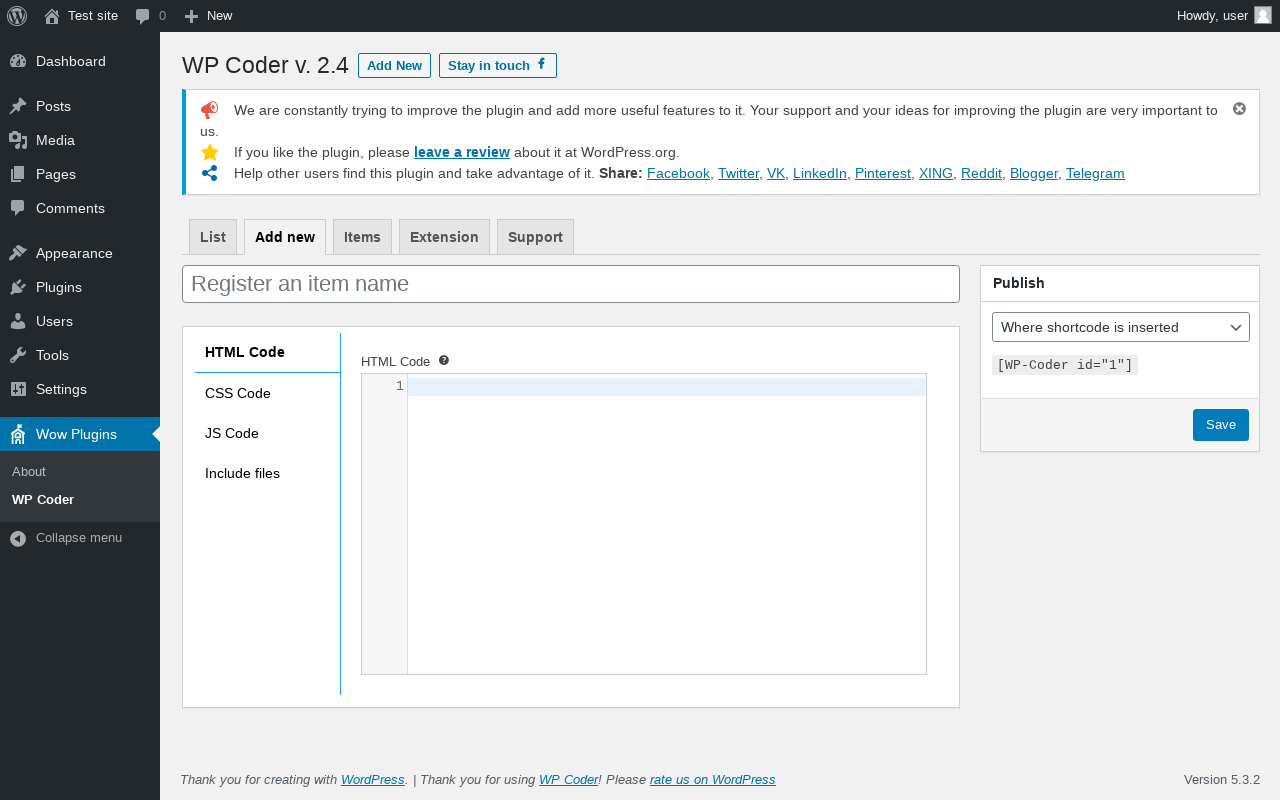The image size is (1280, 800).
Task: Click the Plugins plug icon
Action: [x=18, y=287]
